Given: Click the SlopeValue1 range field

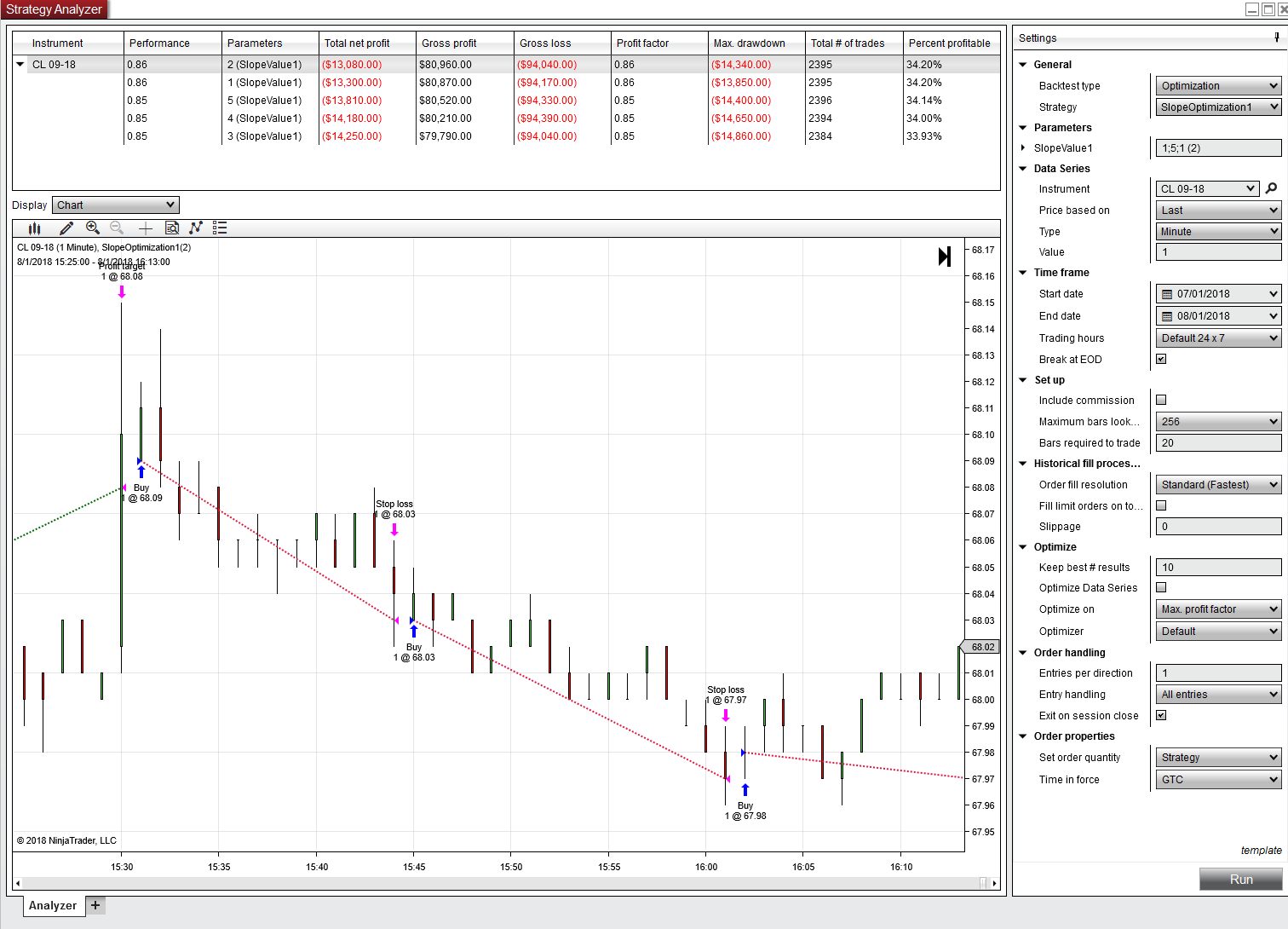Looking at the screenshot, I should tap(1219, 148).
